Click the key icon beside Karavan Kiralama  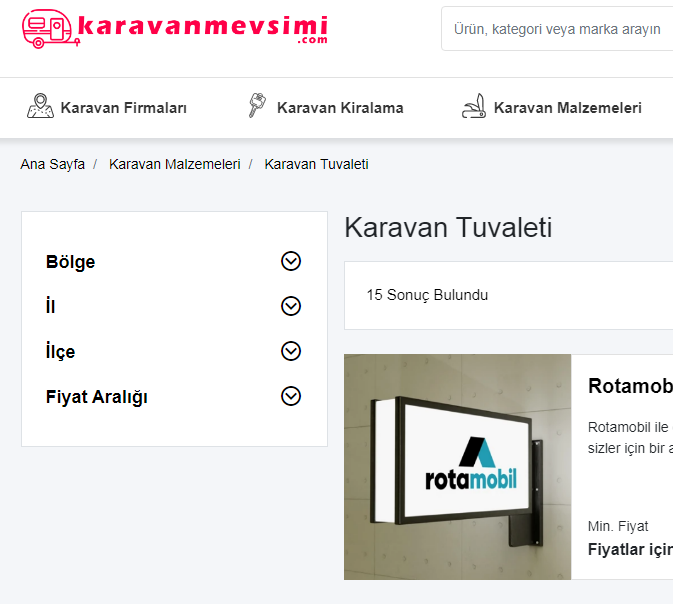click(257, 106)
